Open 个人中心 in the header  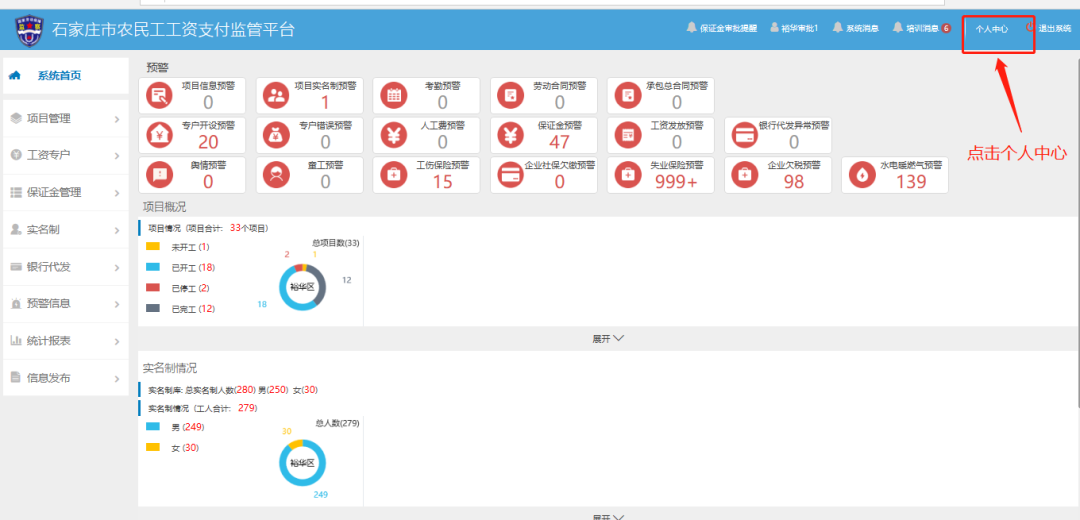tap(992, 29)
